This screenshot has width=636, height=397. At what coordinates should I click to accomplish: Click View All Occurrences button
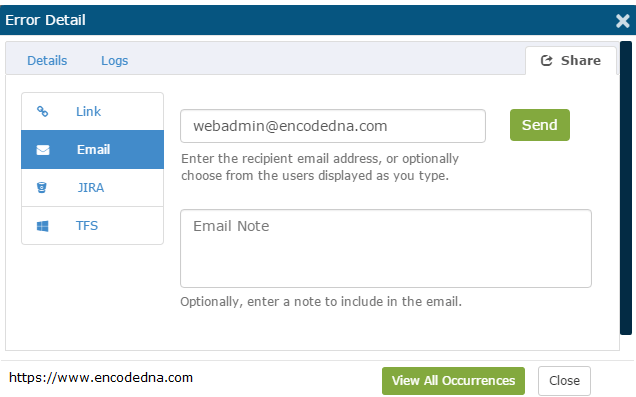(x=453, y=381)
